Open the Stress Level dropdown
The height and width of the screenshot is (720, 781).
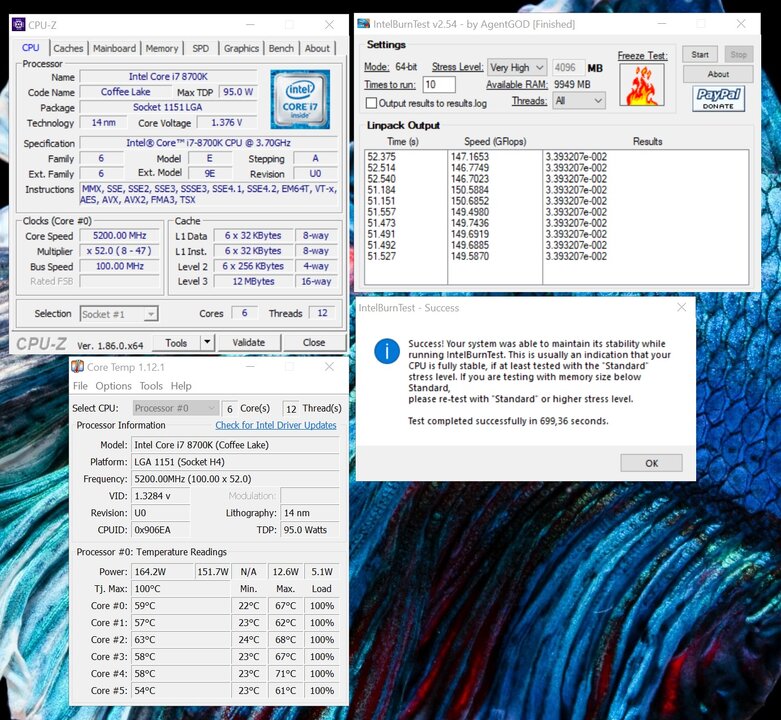[x=517, y=67]
